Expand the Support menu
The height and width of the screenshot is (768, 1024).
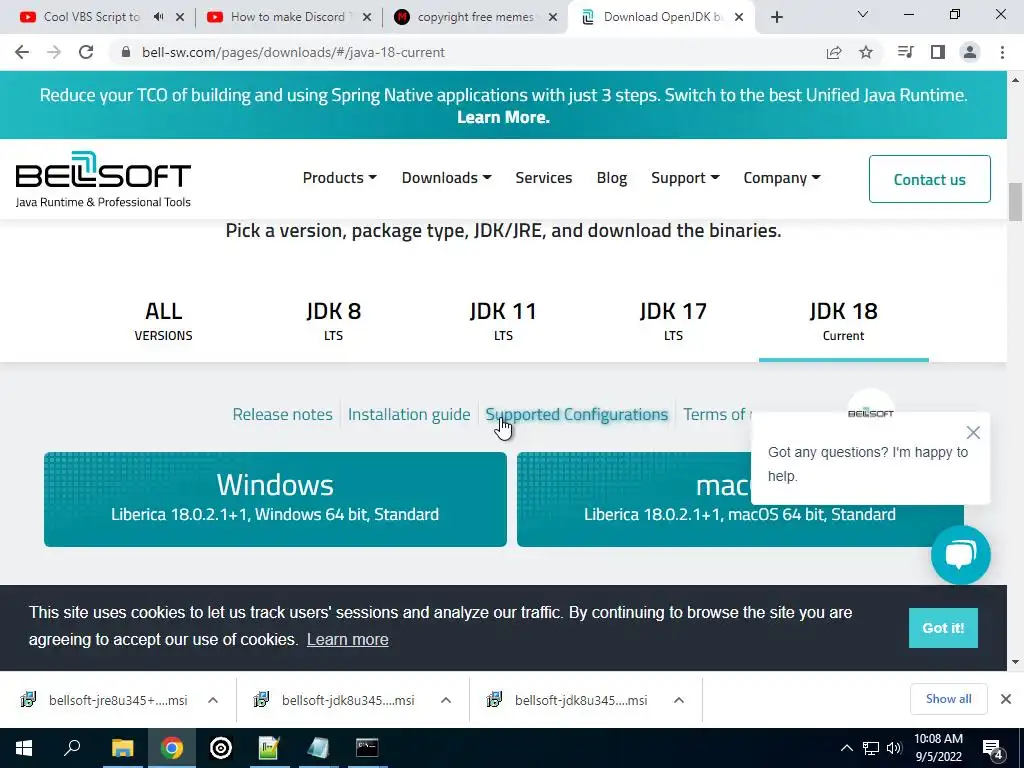point(685,178)
